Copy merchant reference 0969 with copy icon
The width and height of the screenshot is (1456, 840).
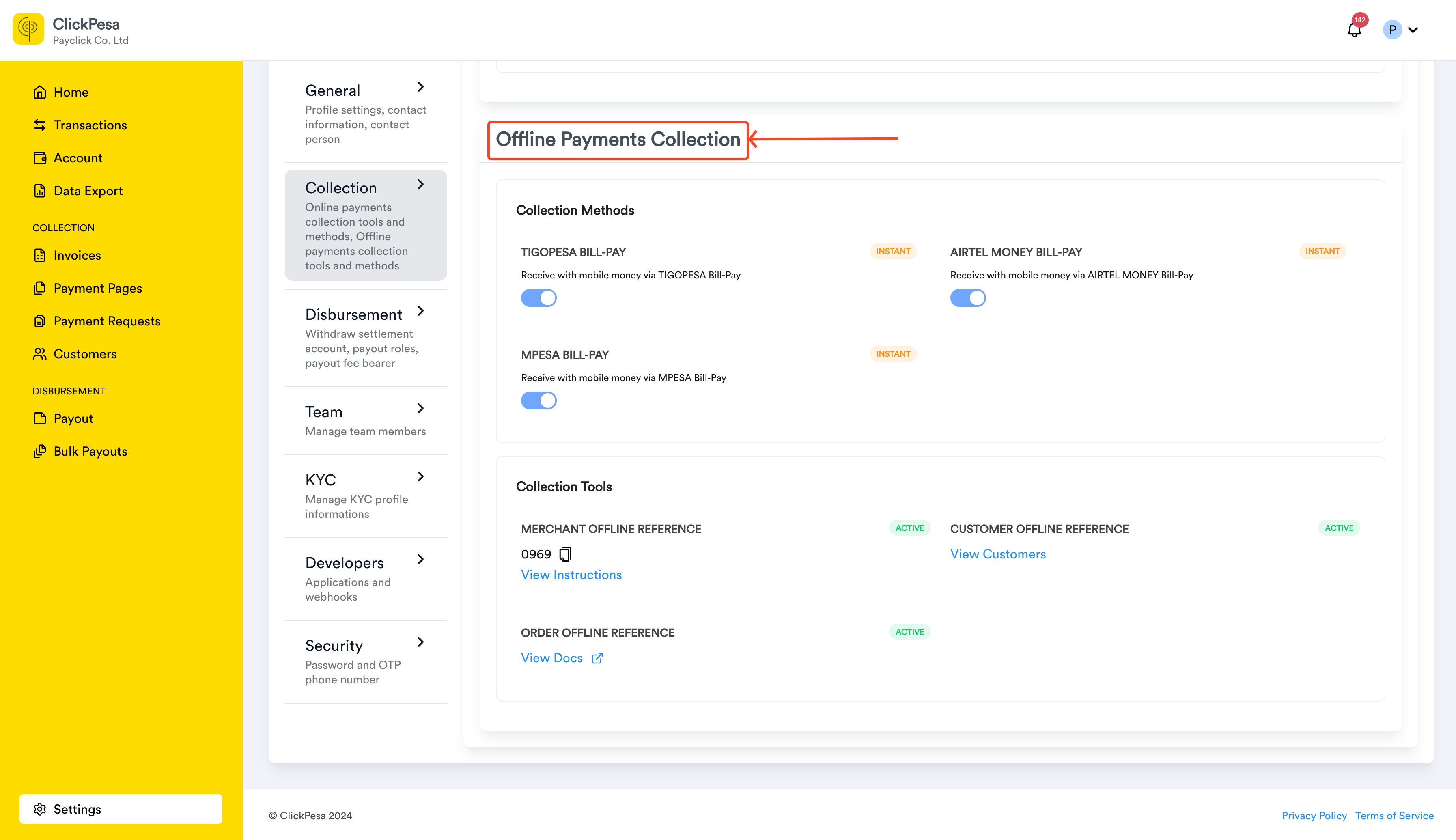click(565, 554)
